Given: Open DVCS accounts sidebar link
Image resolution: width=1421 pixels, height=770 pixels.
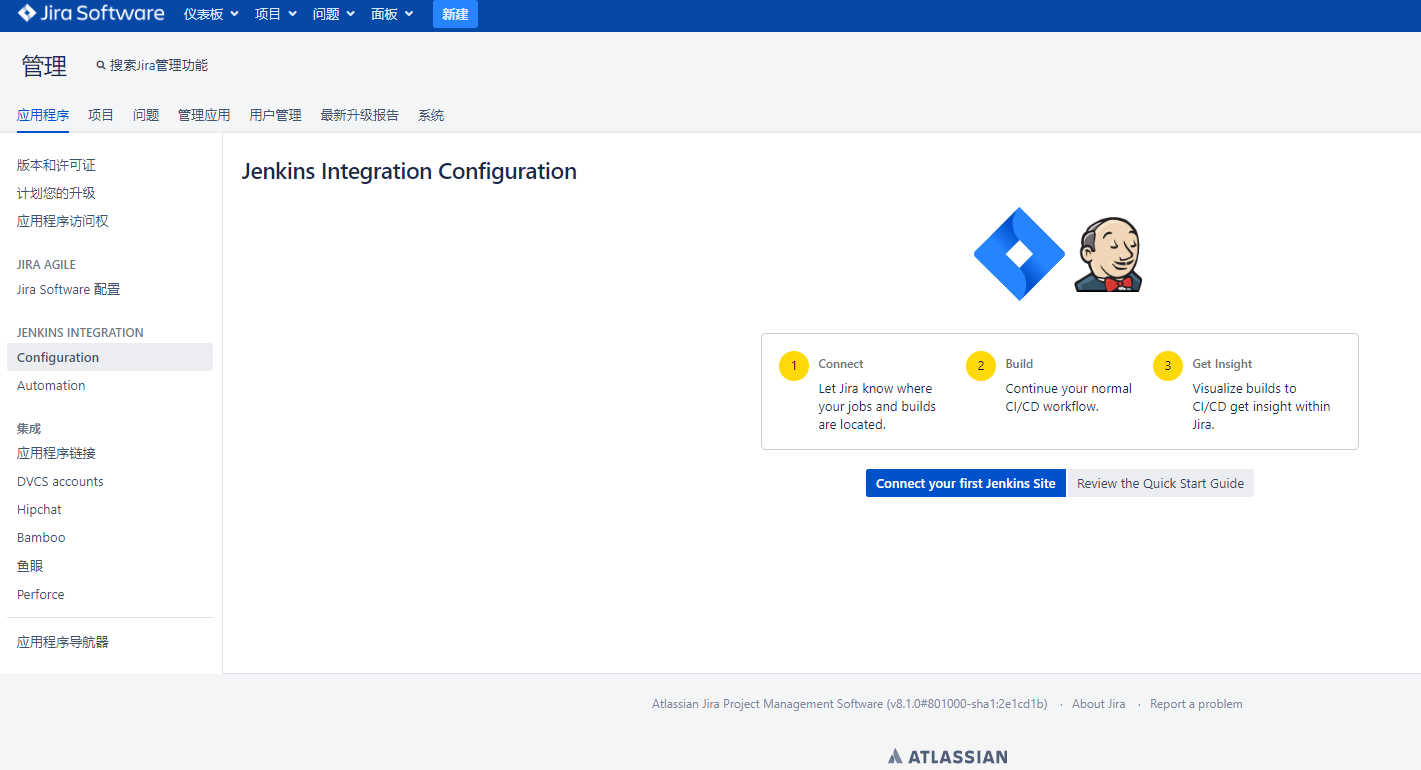Looking at the screenshot, I should (60, 481).
